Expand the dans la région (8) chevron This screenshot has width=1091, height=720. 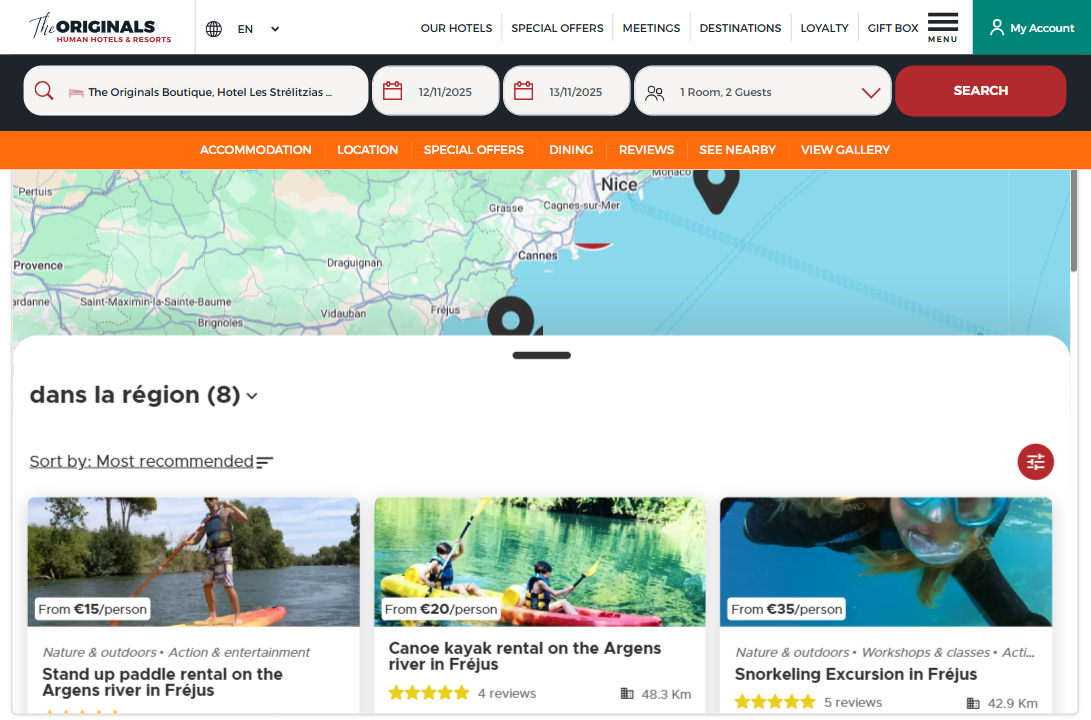click(x=252, y=396)
